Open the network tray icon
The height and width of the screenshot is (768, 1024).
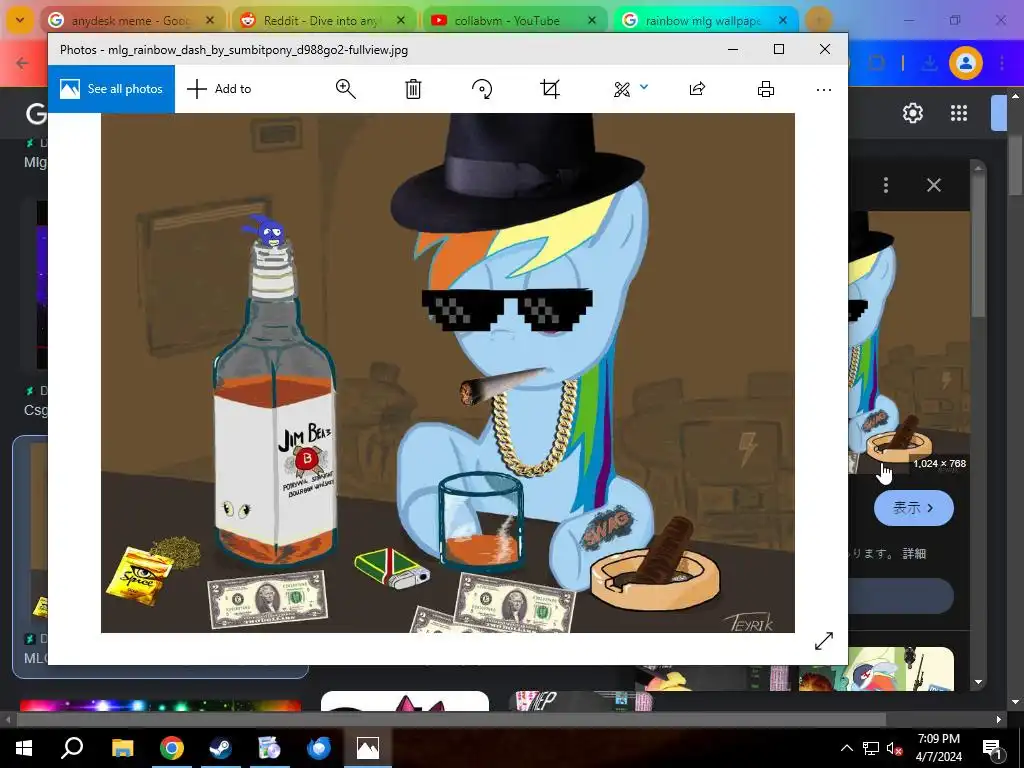tap(871, 748)
